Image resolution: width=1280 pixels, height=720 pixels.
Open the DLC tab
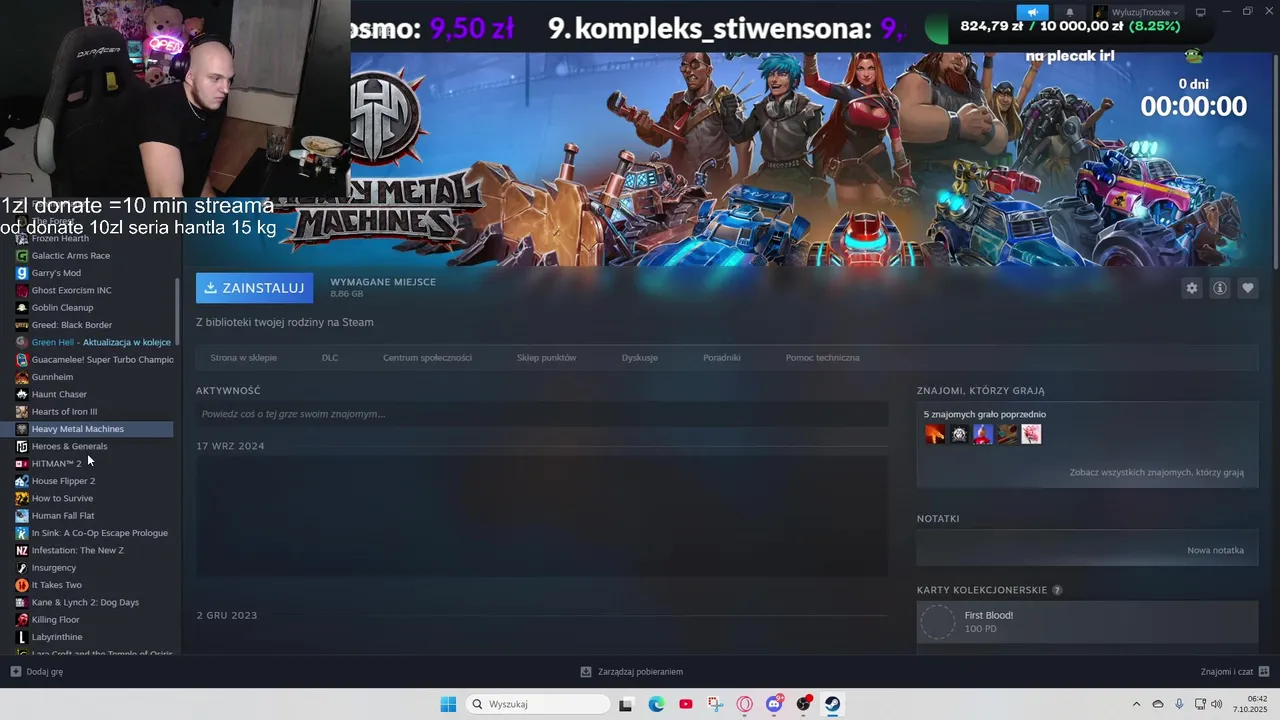click(x=330, y=357)
